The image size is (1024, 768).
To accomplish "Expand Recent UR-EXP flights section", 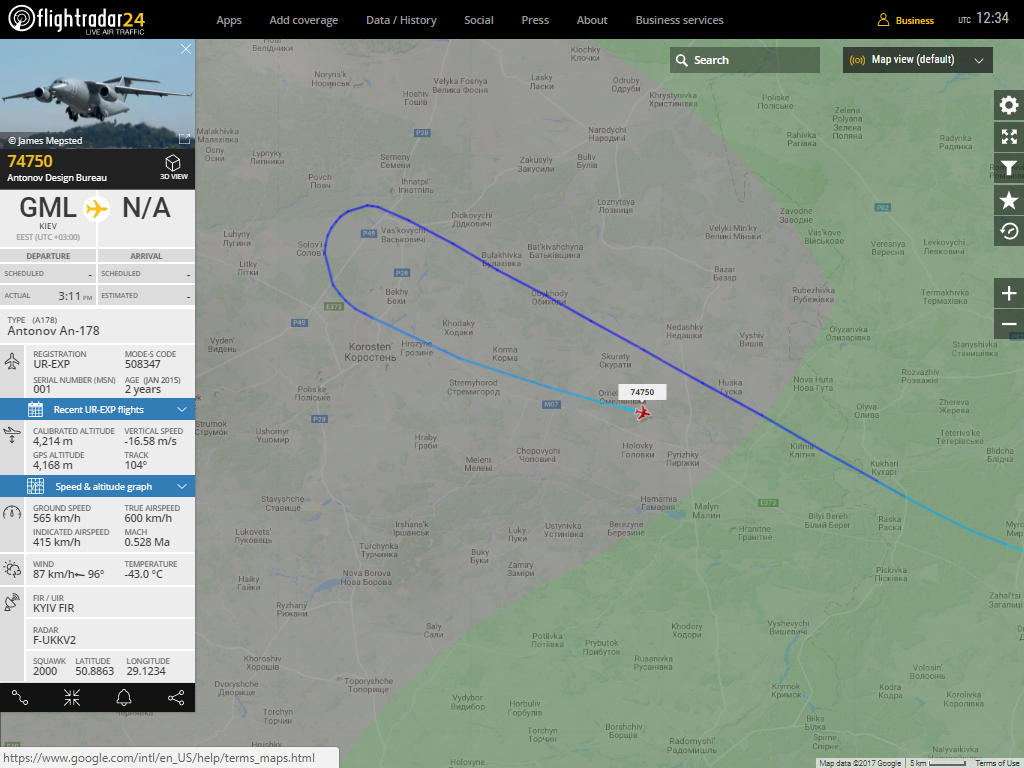I will point(97,409).
